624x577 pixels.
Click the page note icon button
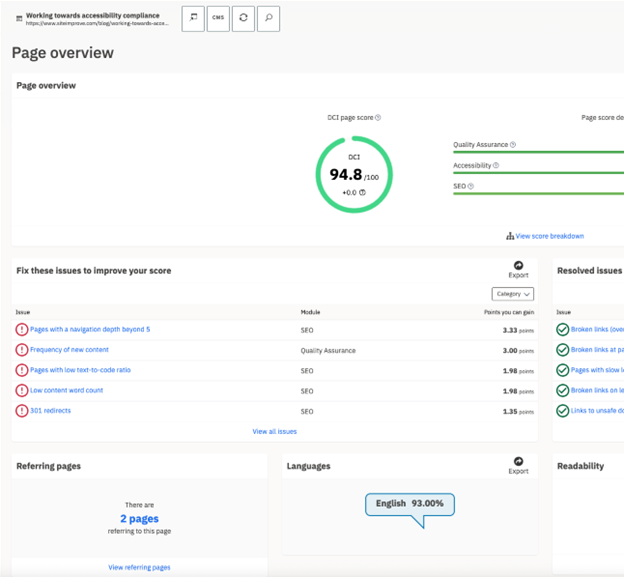(x=193, y=18)
